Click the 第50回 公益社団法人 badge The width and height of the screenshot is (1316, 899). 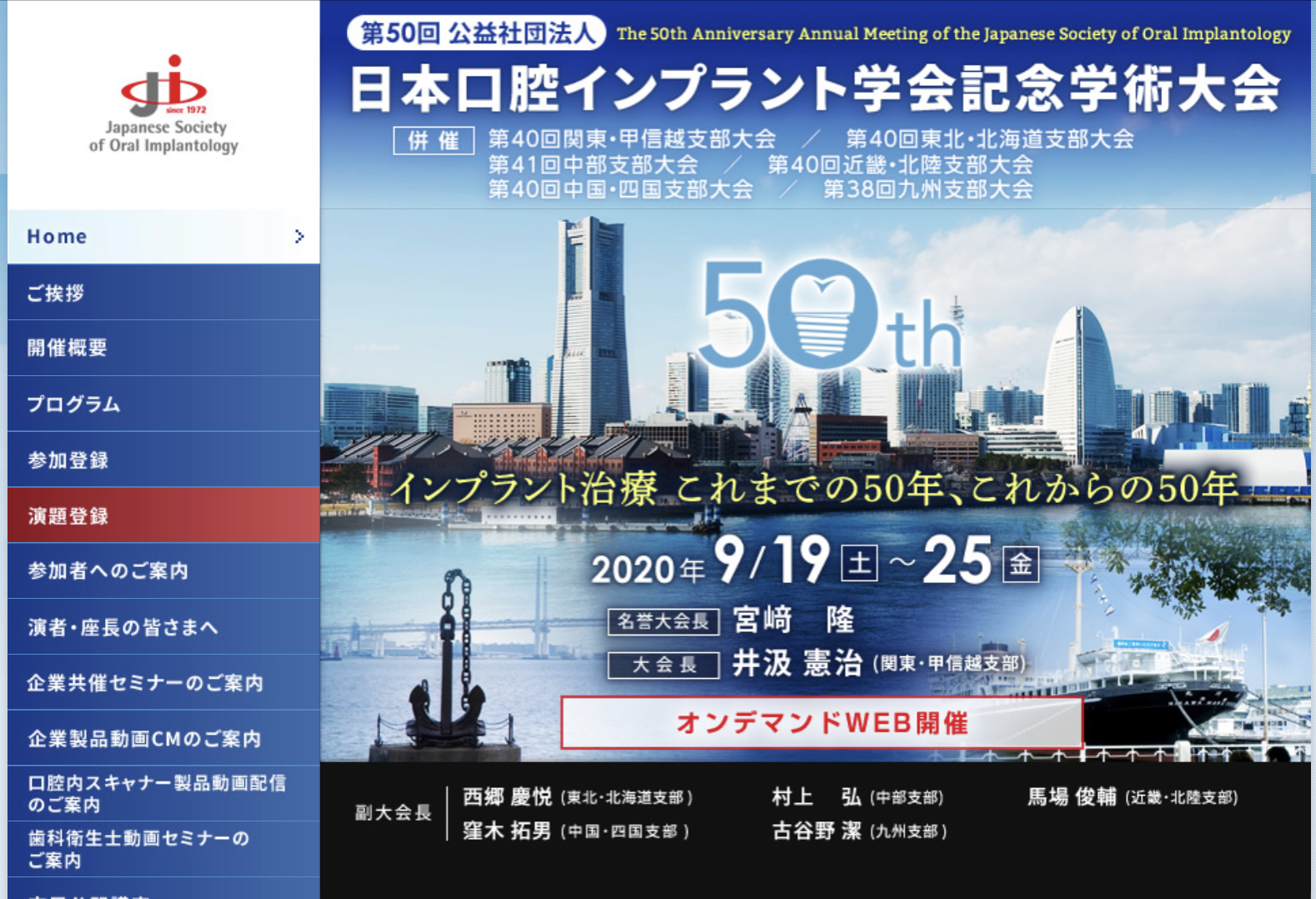[476, 33]
